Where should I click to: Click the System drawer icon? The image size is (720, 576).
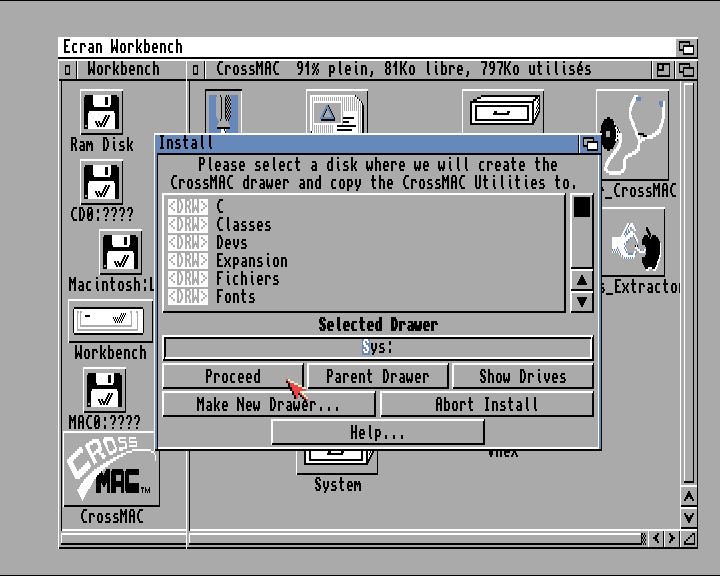(337, 465)
